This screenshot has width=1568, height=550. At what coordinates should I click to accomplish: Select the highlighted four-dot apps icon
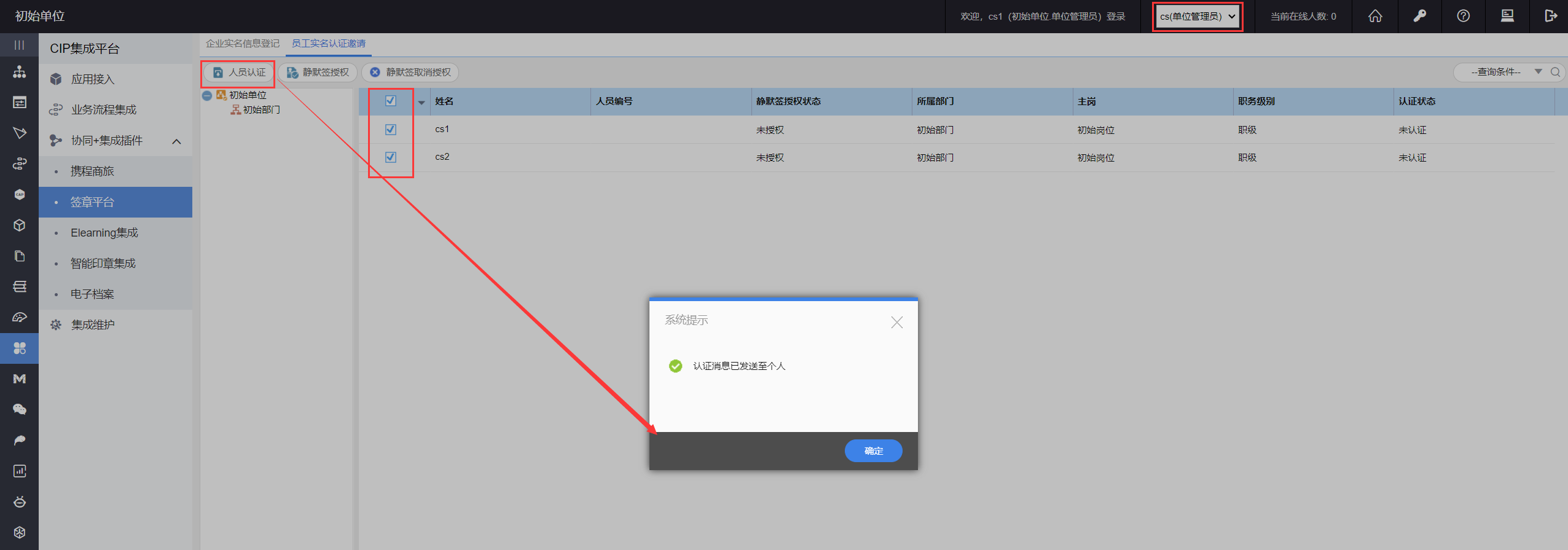[x=19, y=348]
